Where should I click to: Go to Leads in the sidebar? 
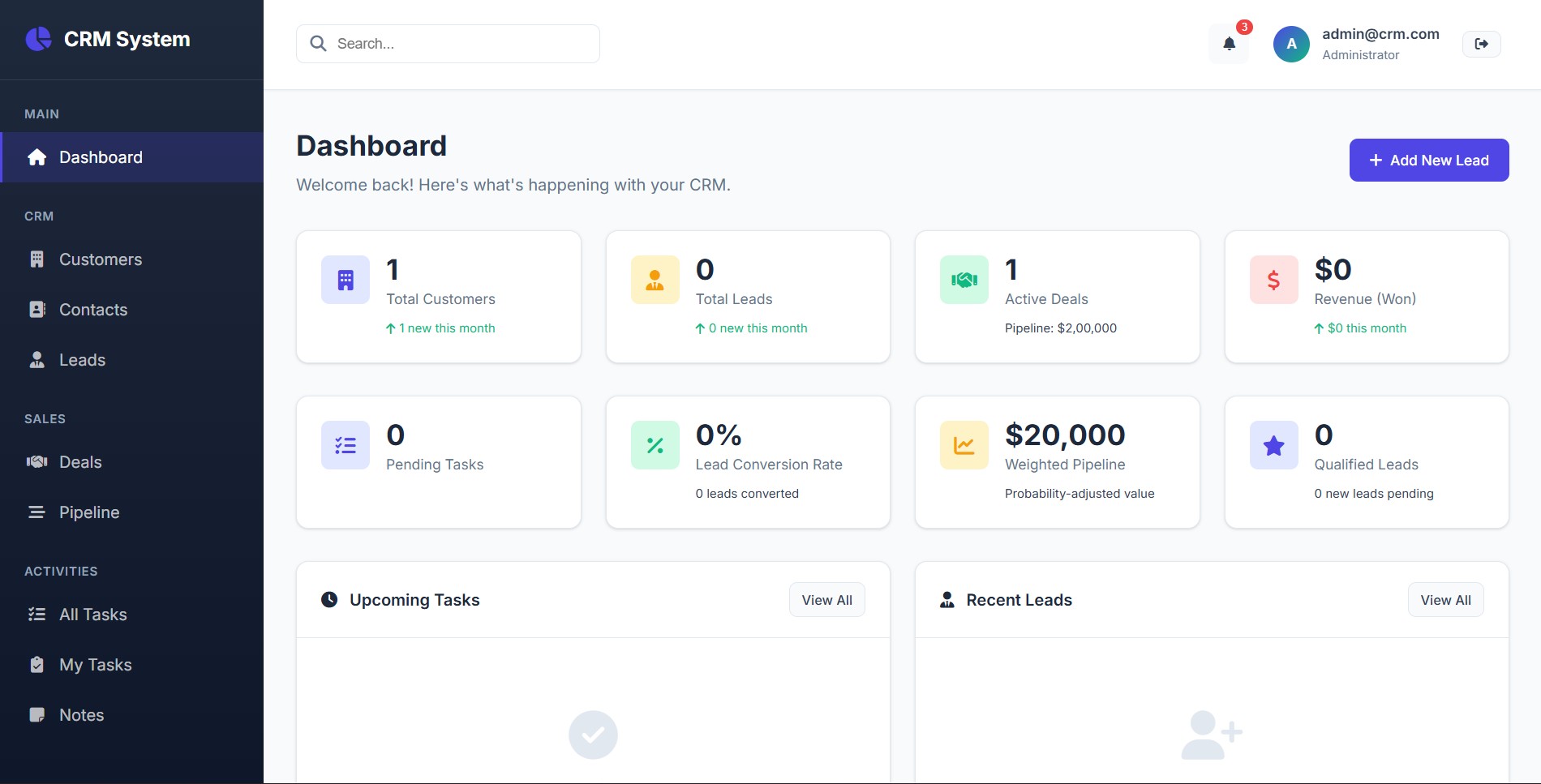[82, 360]
